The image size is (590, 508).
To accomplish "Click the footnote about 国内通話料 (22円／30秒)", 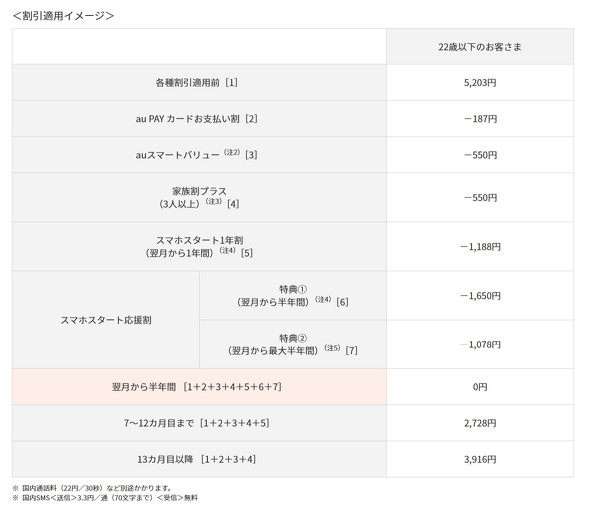I will tap(93, 488).
